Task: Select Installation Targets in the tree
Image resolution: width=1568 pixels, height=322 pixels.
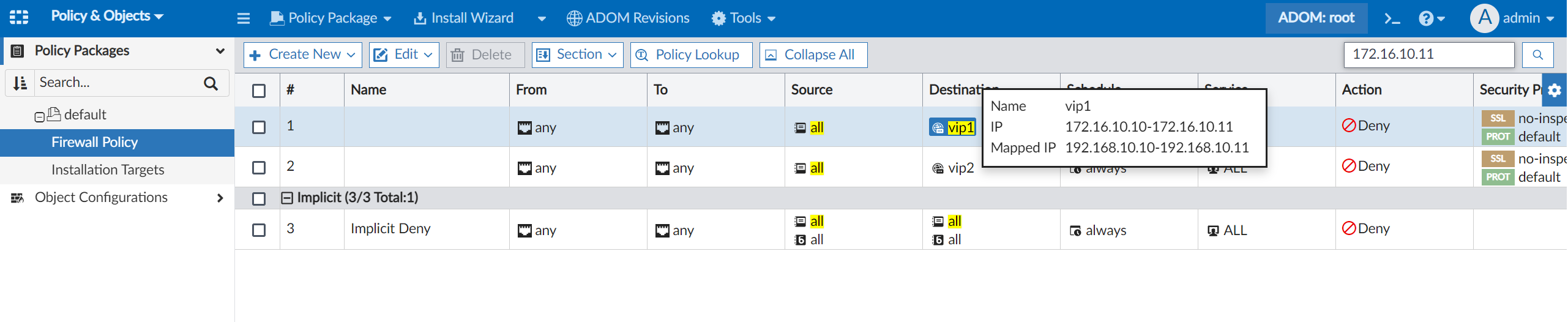Action: pyautogui.click(x=108, y=170)
